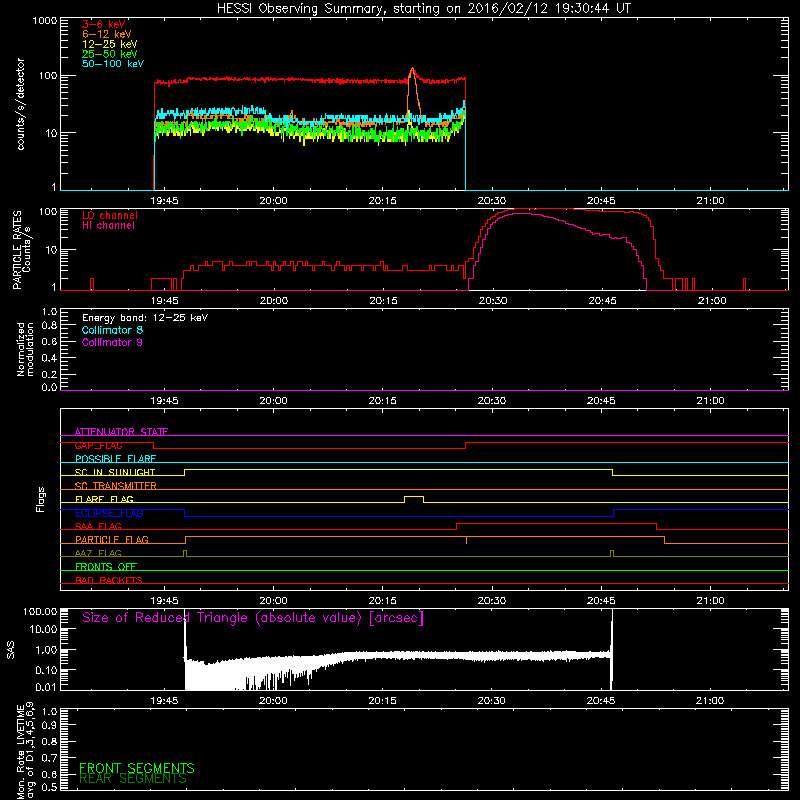Click the REAR SEGMENTS legend label
Screen dimensions: 800x800
(x=133, y=779)
